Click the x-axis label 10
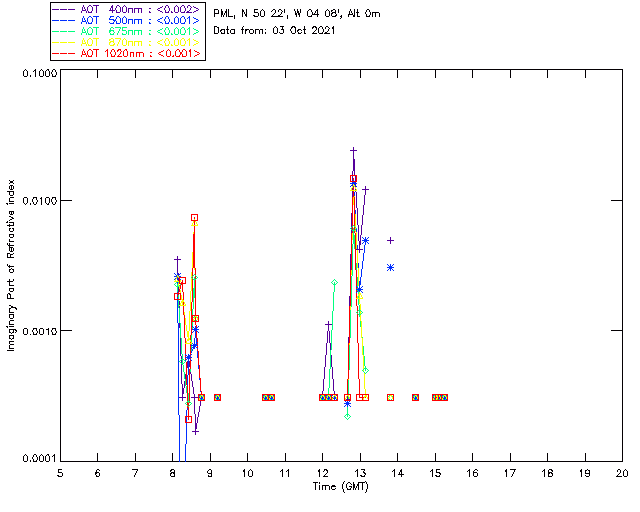This screenshot has height=512, width=640. tap(247, 473)
